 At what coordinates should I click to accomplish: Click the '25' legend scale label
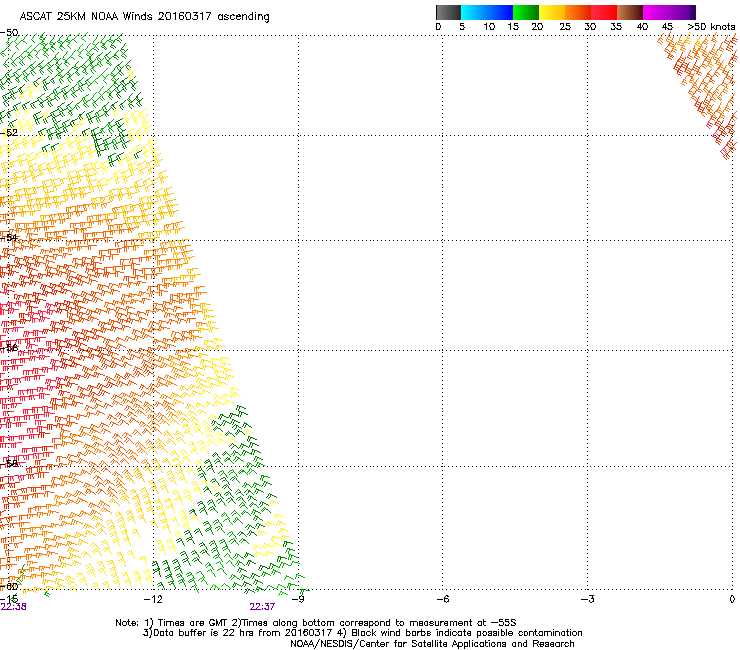coord(565,27)
